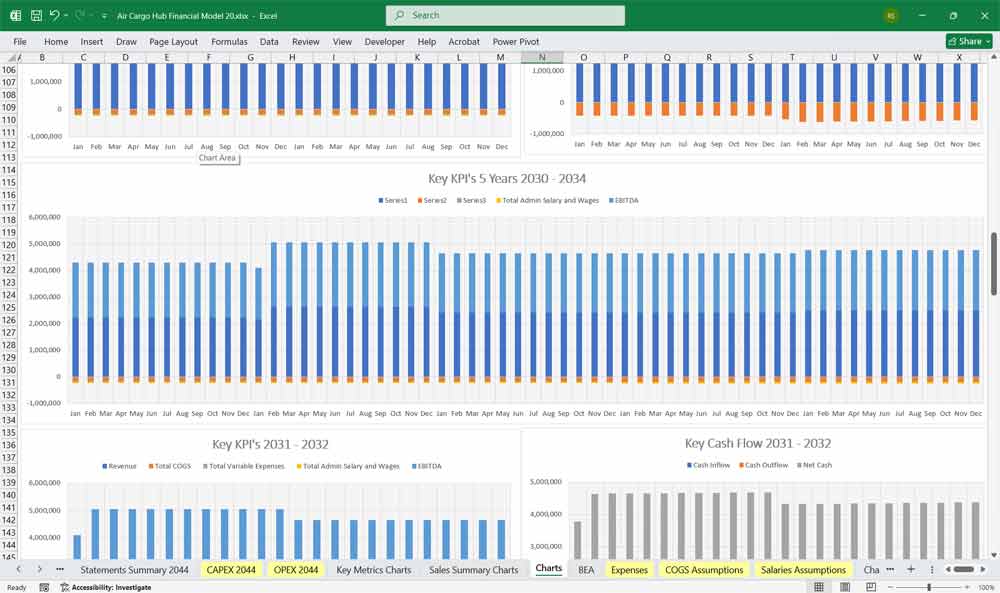Image resolution: width=1000 pixels, height=593 pixels.
Task: Switch to Page Layout view icon
Action: coord(845,587)
